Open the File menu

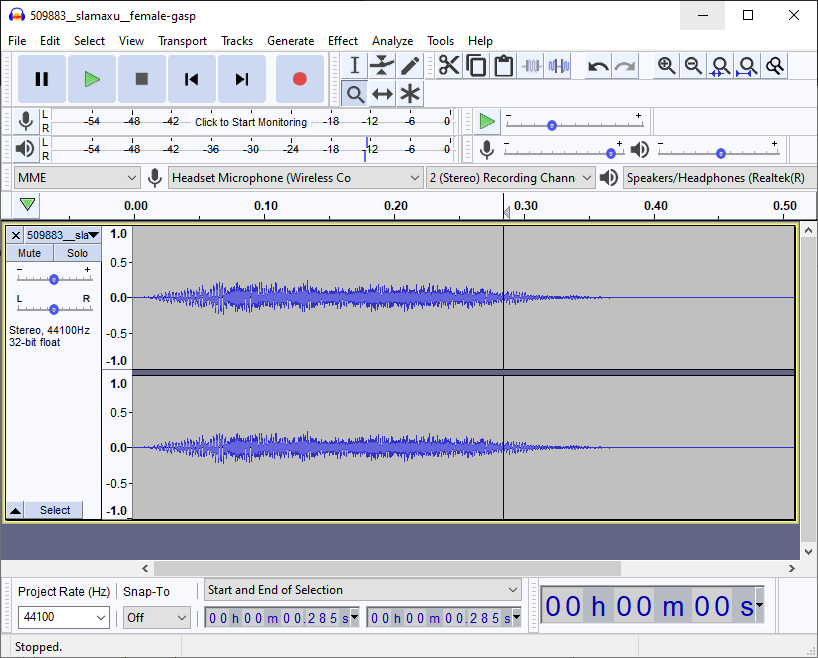[x=17, y=41]
